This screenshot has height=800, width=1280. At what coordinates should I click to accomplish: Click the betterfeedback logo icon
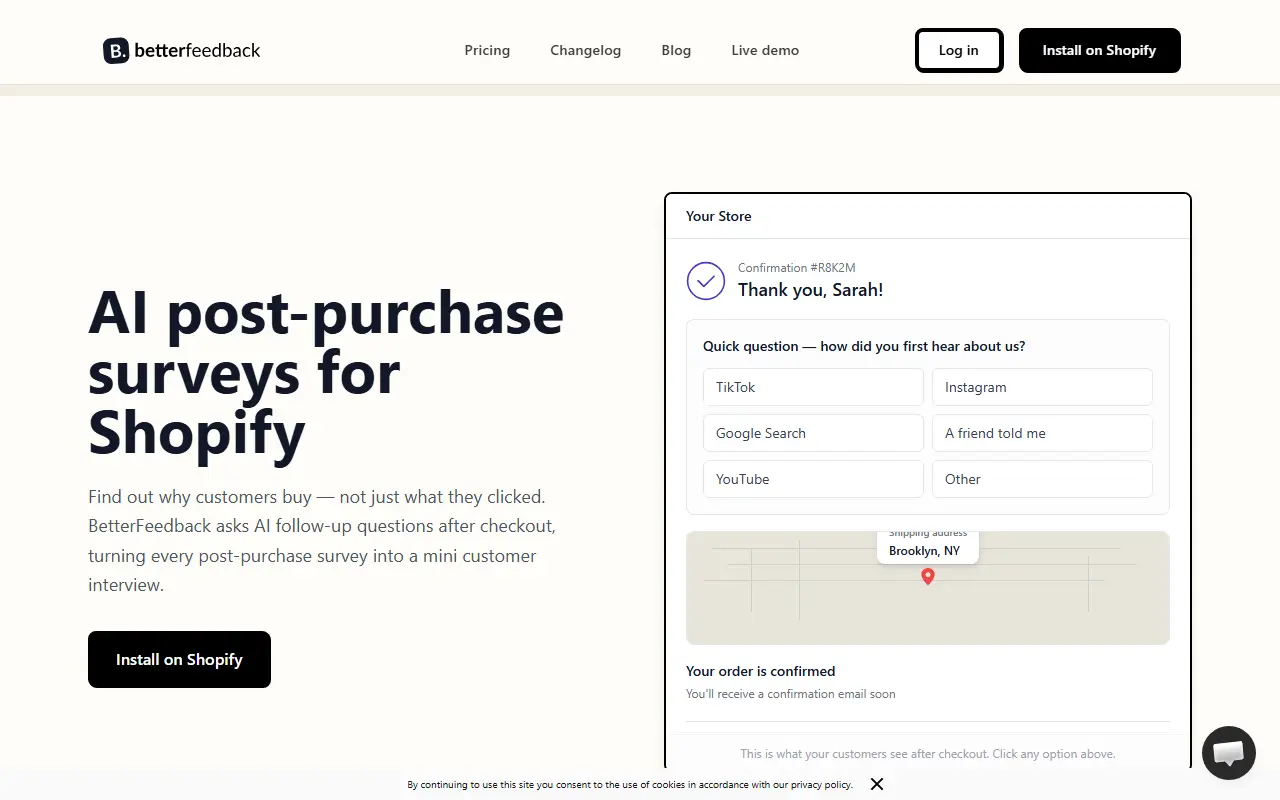[116, 51]
